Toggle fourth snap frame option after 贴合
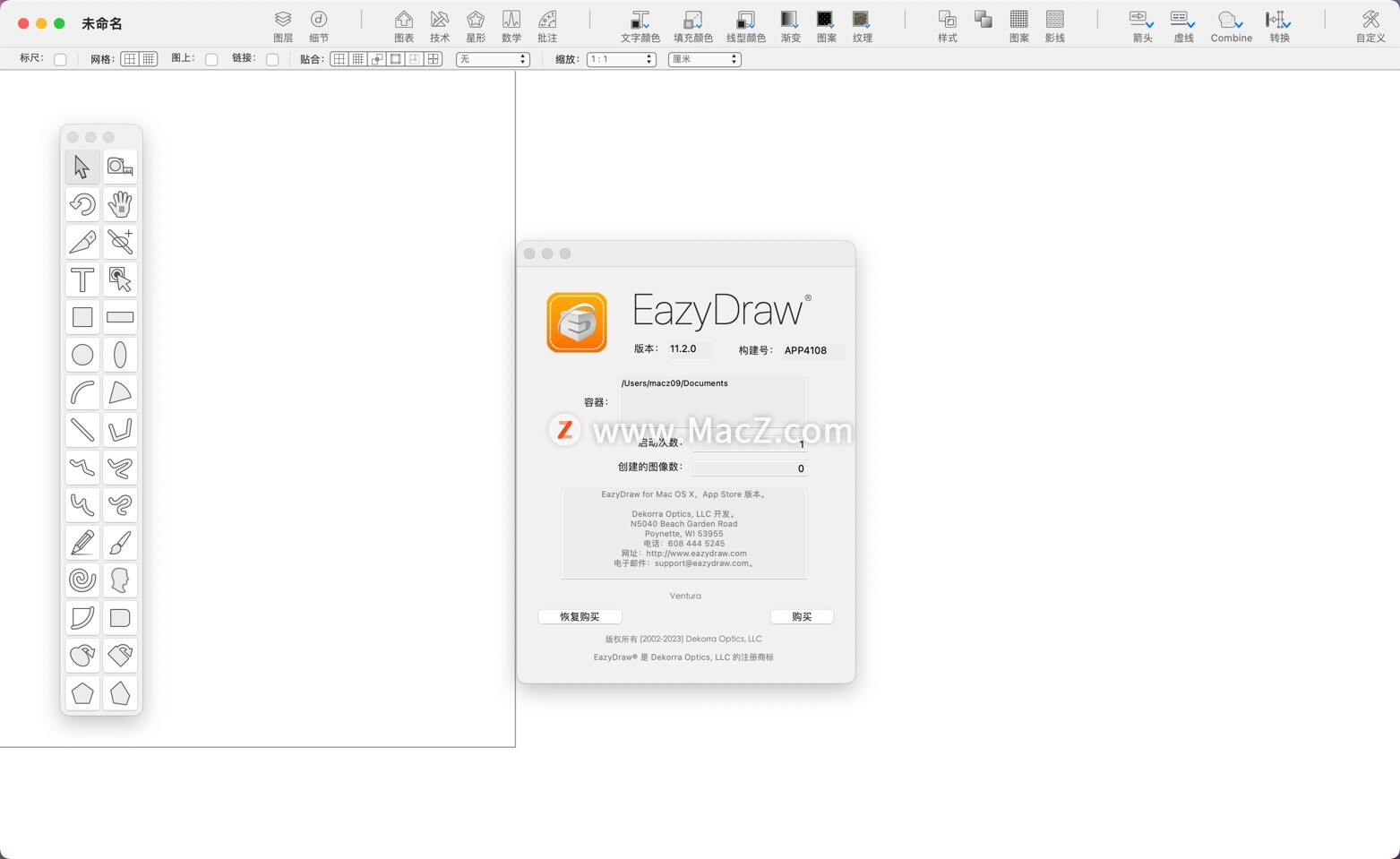1400x859 pixels. coord(396,59)
